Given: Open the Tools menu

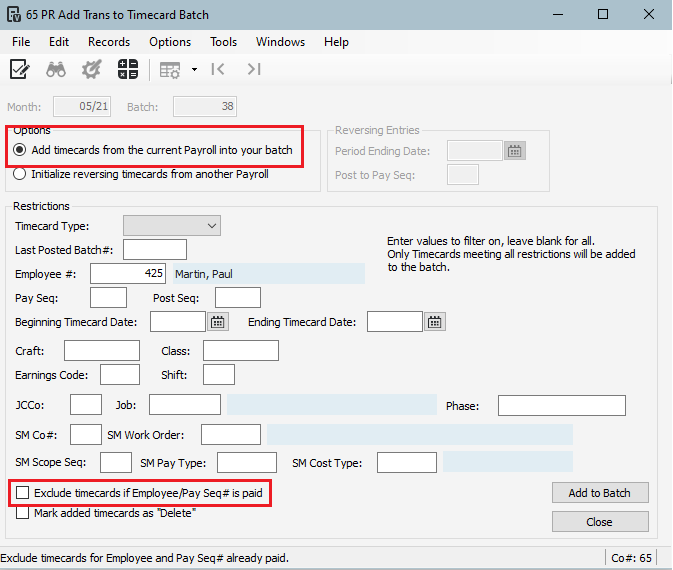Looking at the screenshot, I should click(224, 42).
